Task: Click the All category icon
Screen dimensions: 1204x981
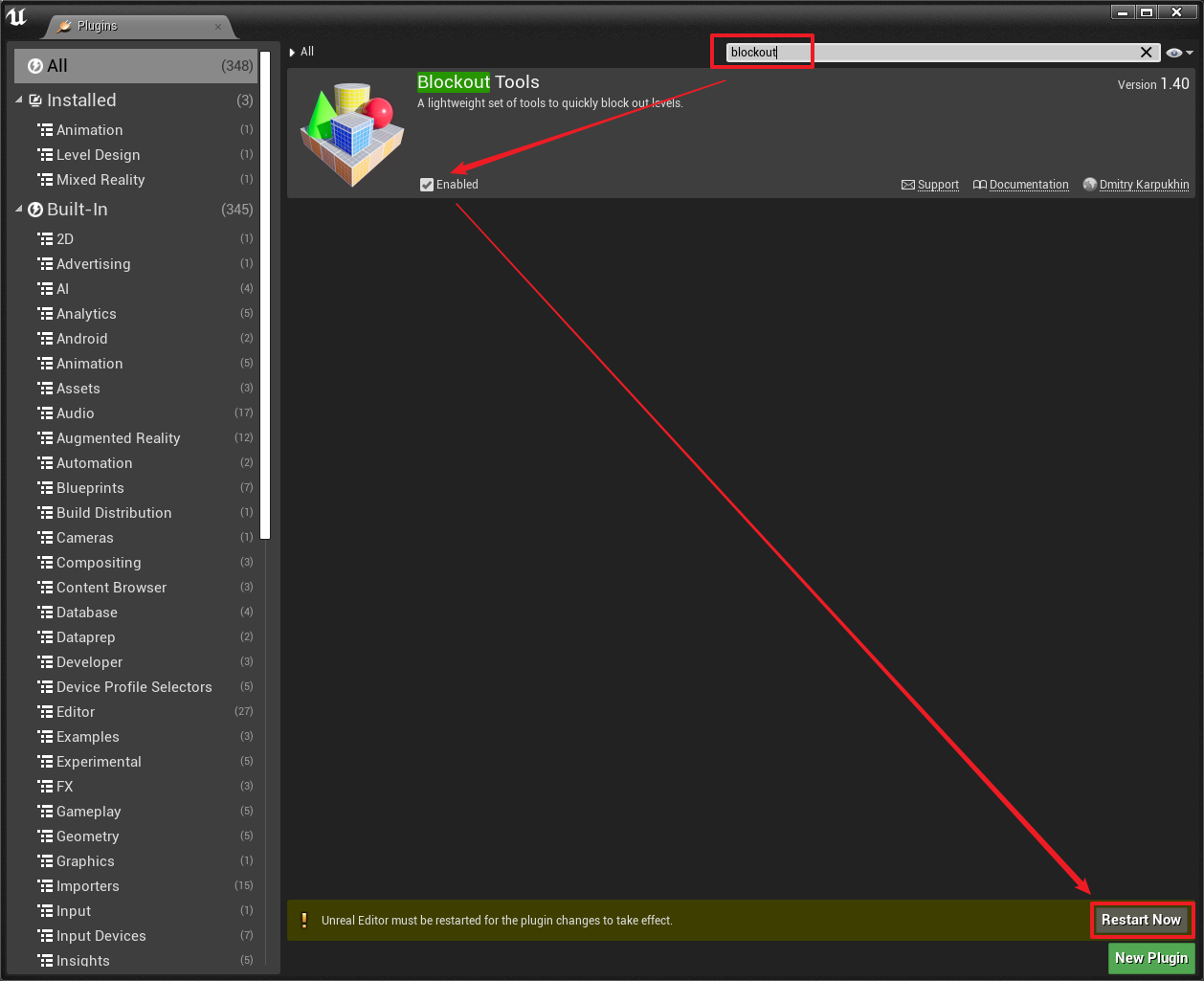Action: pos(35,66)
